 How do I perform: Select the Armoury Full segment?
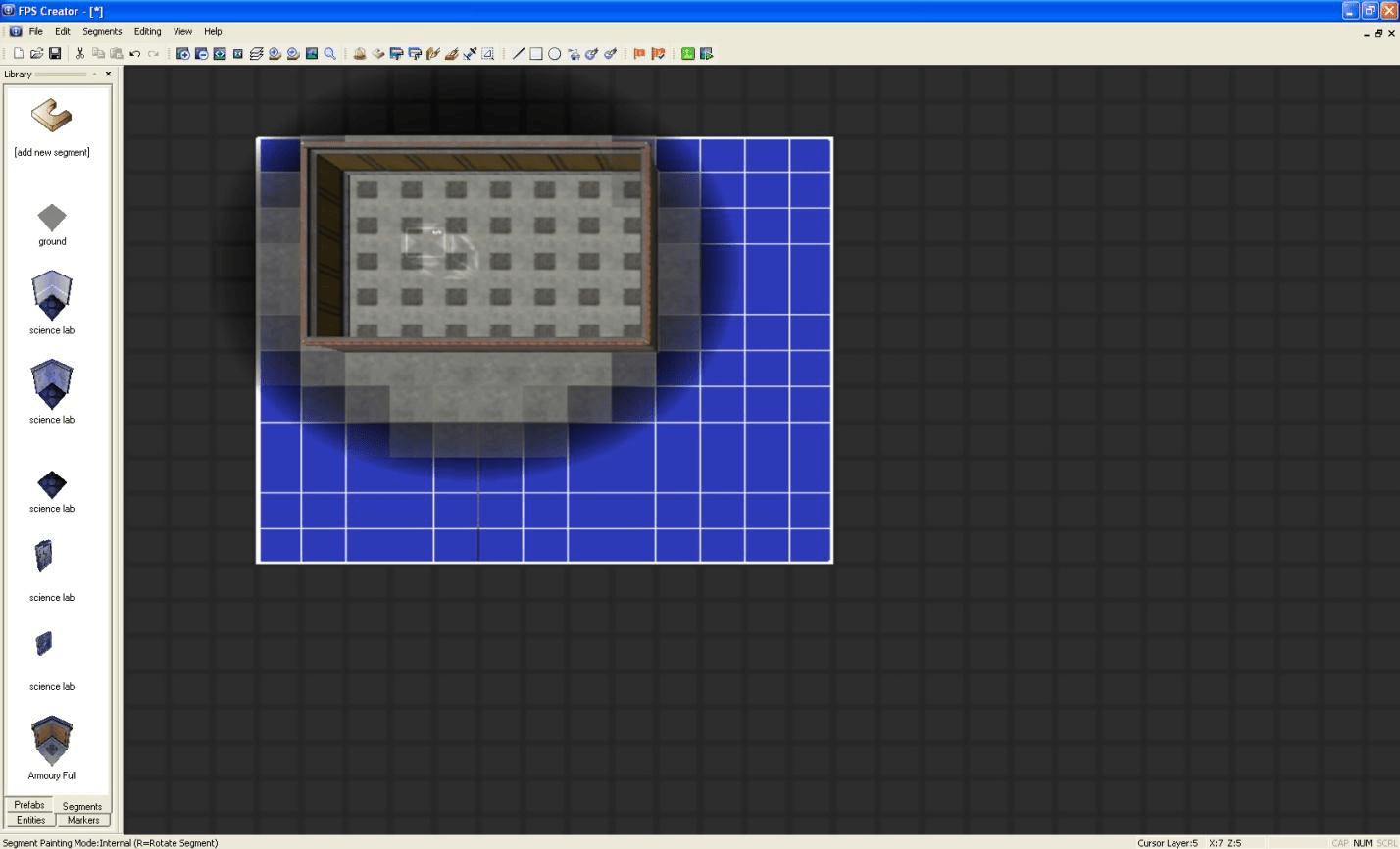[52, 748]
